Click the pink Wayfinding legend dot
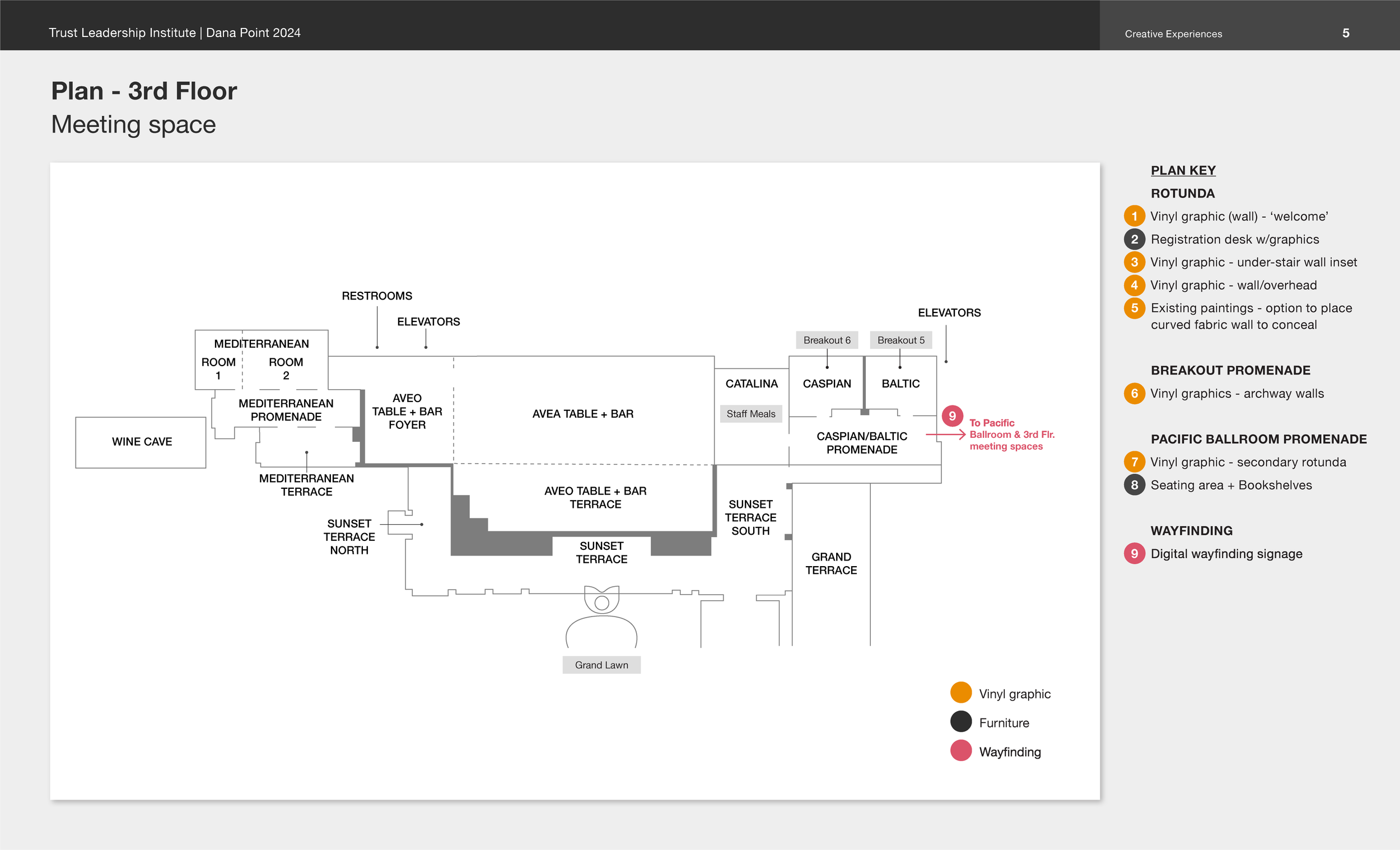The width and height of the screenshot is (1400, 850). click(961, 750)
